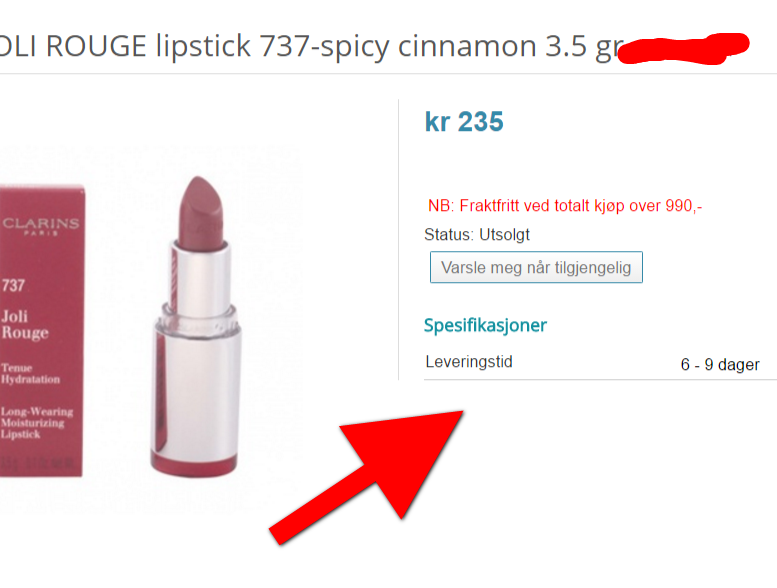Click the 737 shade number on box
Image resolution: width=777 pixels, height=588 pixels.
coord(13,285)
